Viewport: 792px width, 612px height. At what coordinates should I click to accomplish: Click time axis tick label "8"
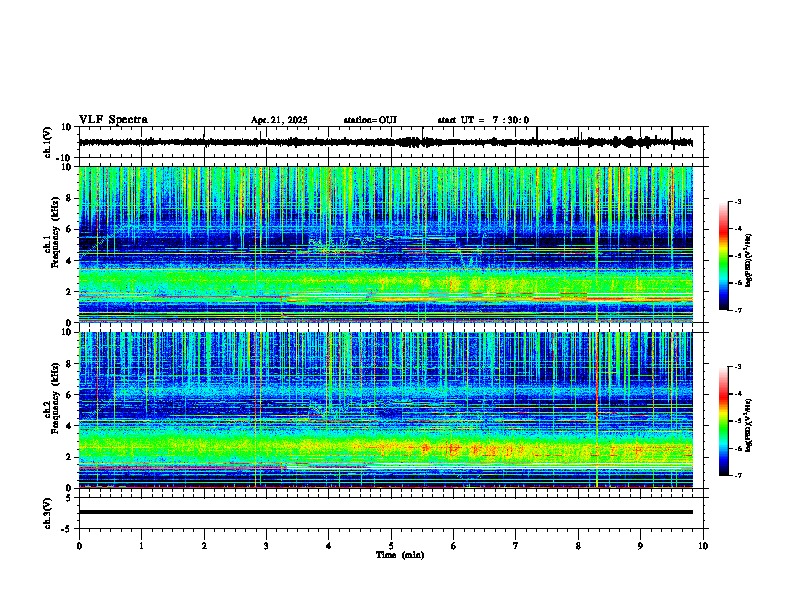[x=578, y=546]
